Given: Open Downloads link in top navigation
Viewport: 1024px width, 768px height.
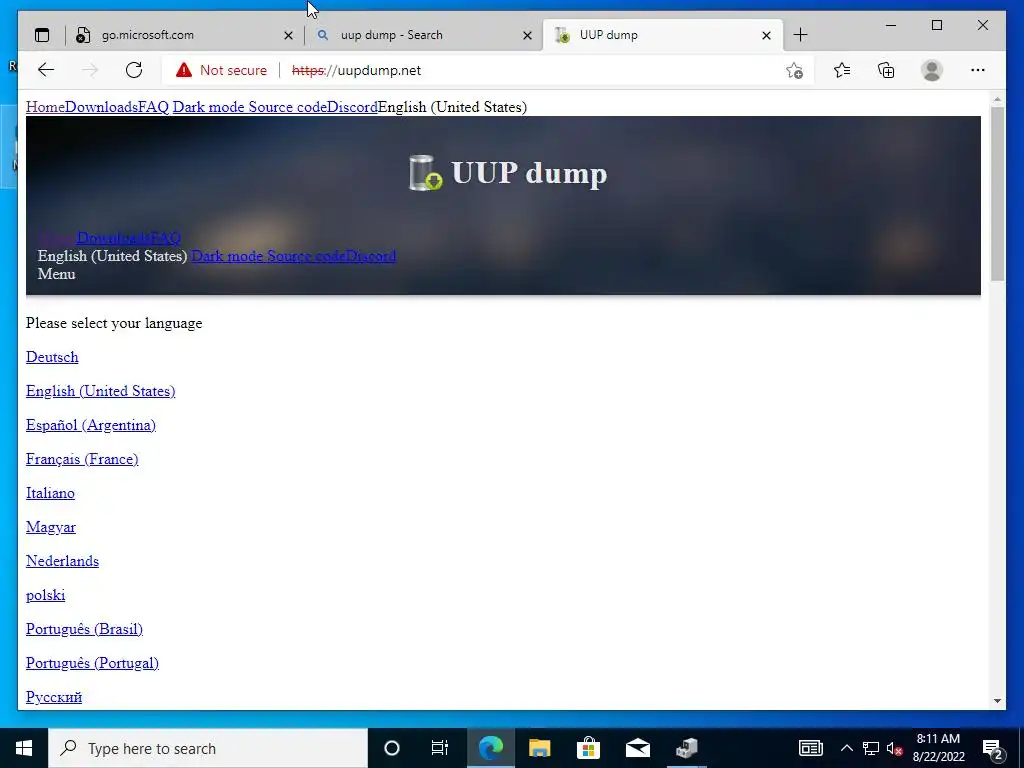Looking at the screenshot, I should pos(101,107).
